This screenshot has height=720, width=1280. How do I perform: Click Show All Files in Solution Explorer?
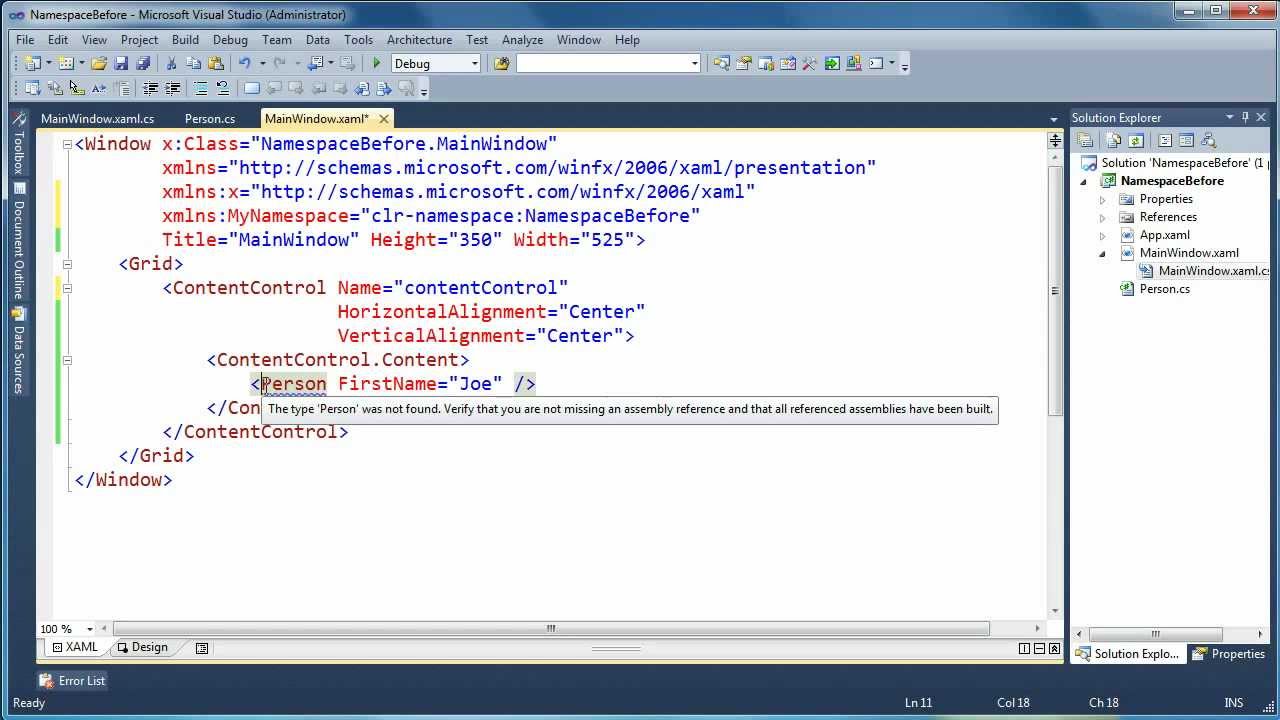[x=1113, y=140]
